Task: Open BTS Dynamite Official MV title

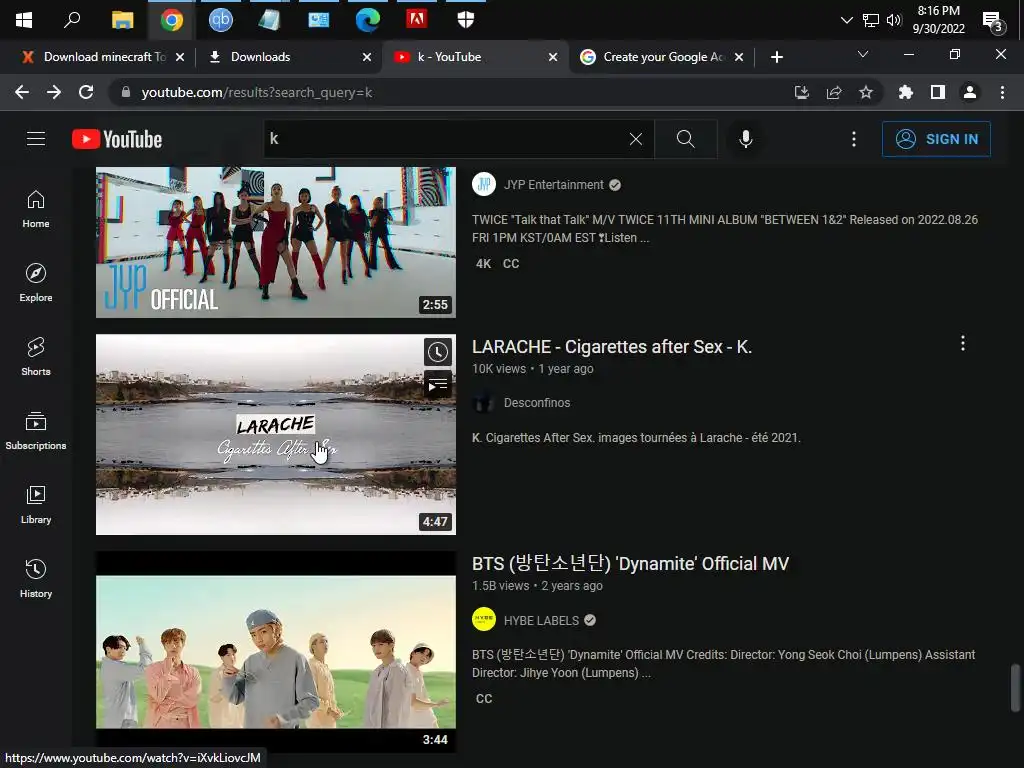Action: point(630,564)
